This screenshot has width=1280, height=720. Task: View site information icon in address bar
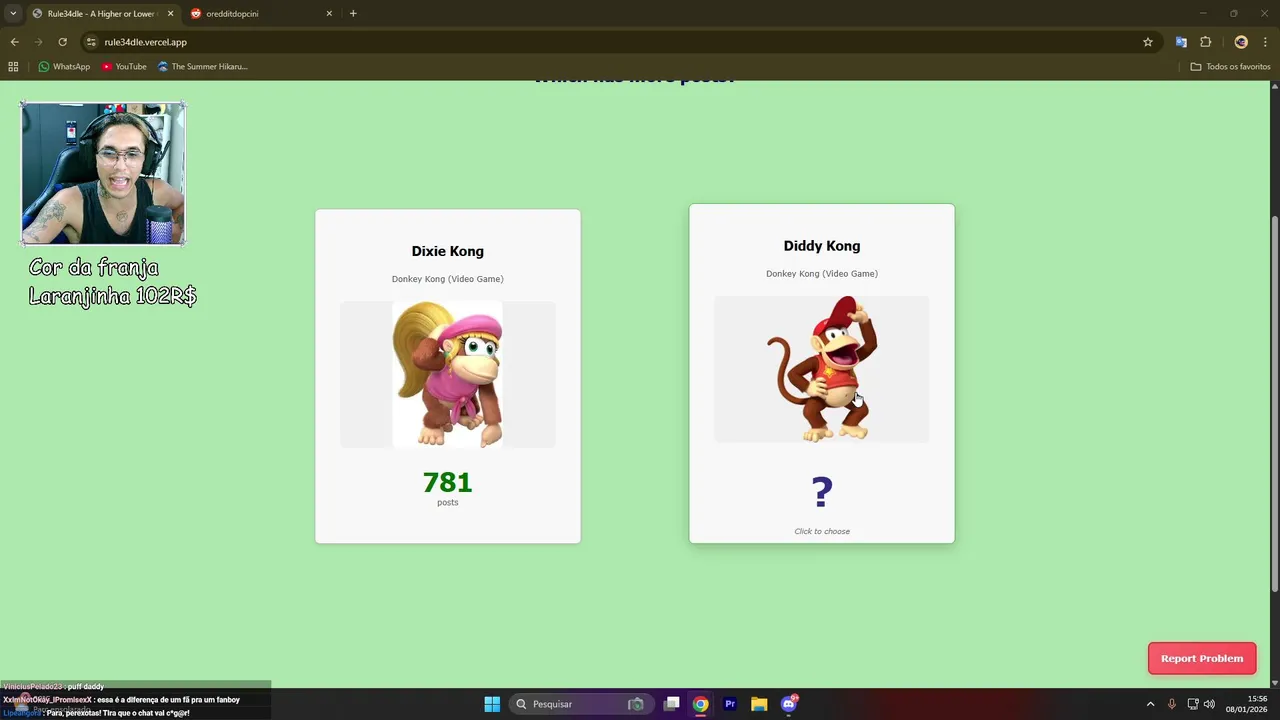click(x=91, y=42)
